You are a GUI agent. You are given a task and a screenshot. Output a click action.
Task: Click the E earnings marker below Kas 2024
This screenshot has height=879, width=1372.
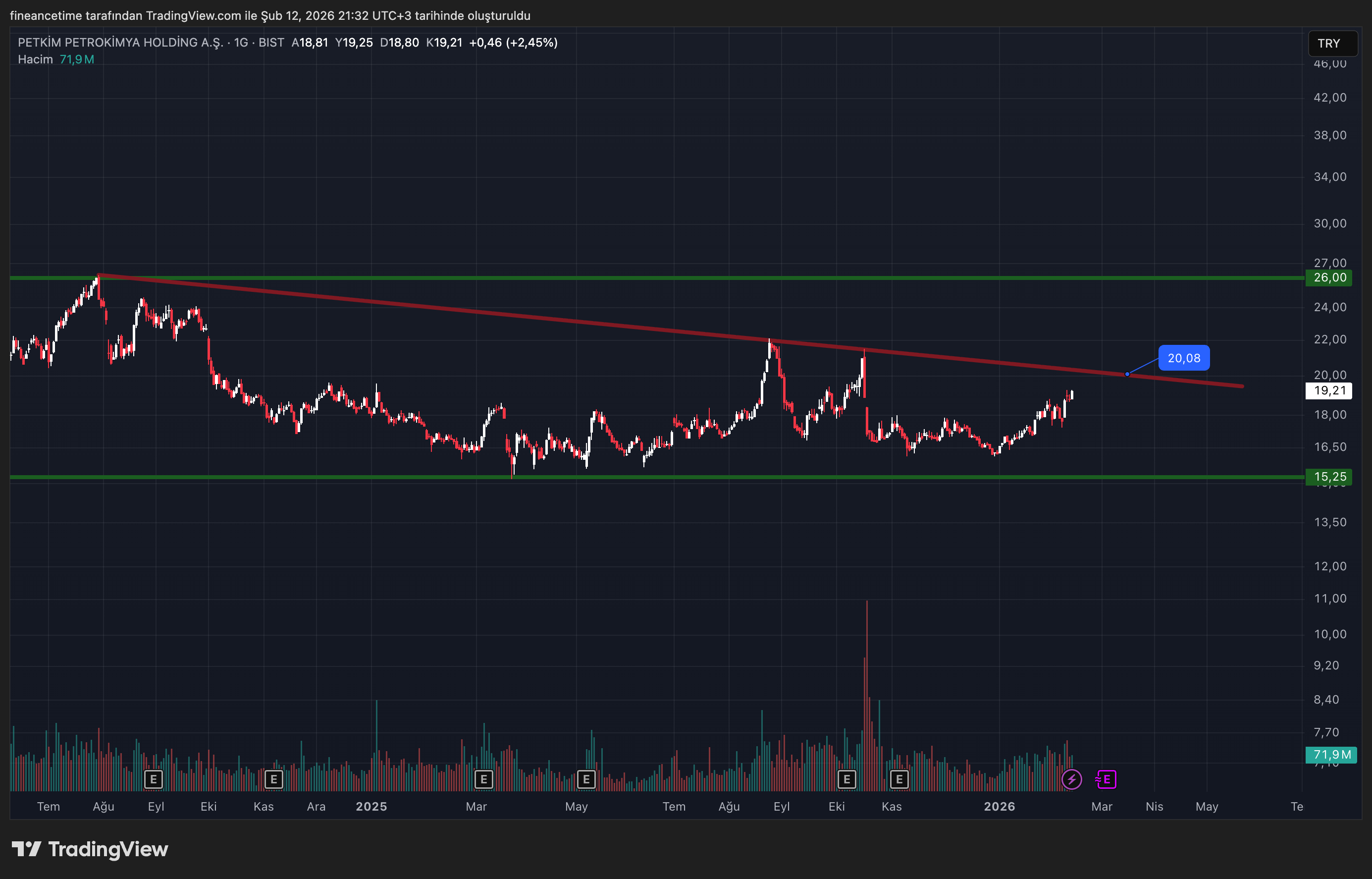(x=274, y=779)
